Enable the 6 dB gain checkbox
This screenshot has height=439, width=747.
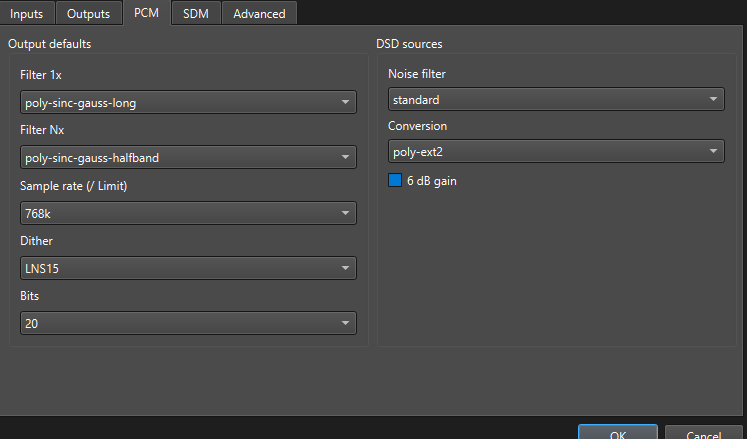[394, 181]
